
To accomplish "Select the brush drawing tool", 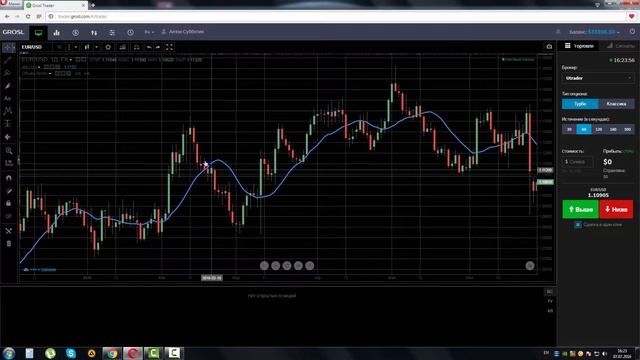I will (x=7, y=86).
